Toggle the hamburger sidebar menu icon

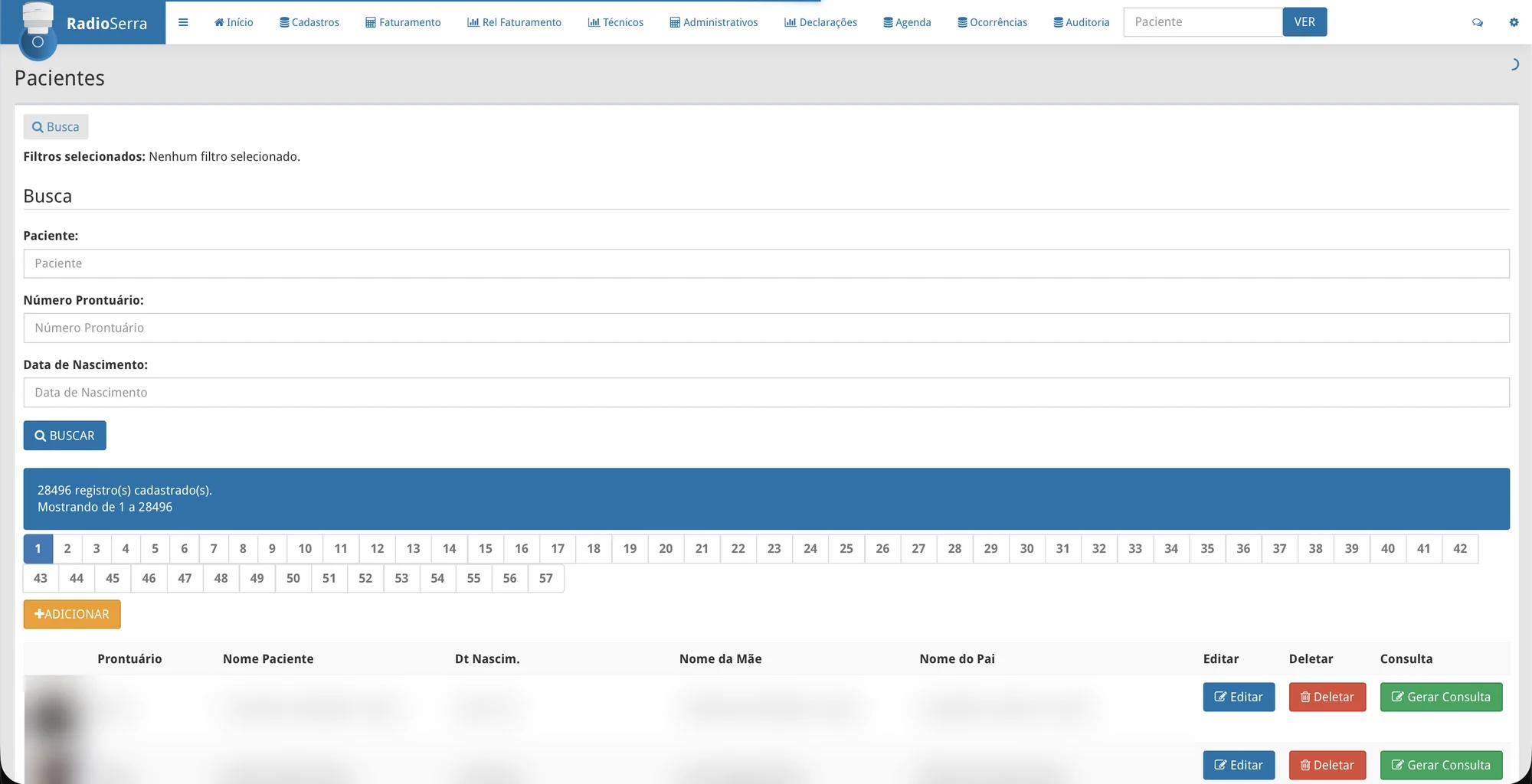point(183,22)
